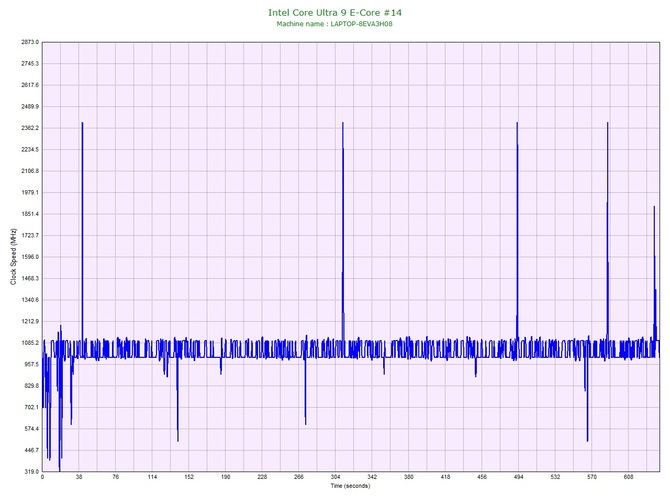Screen dimensions: 670x503
Task: Click the 380 time axis tick label
Action: 409,477
